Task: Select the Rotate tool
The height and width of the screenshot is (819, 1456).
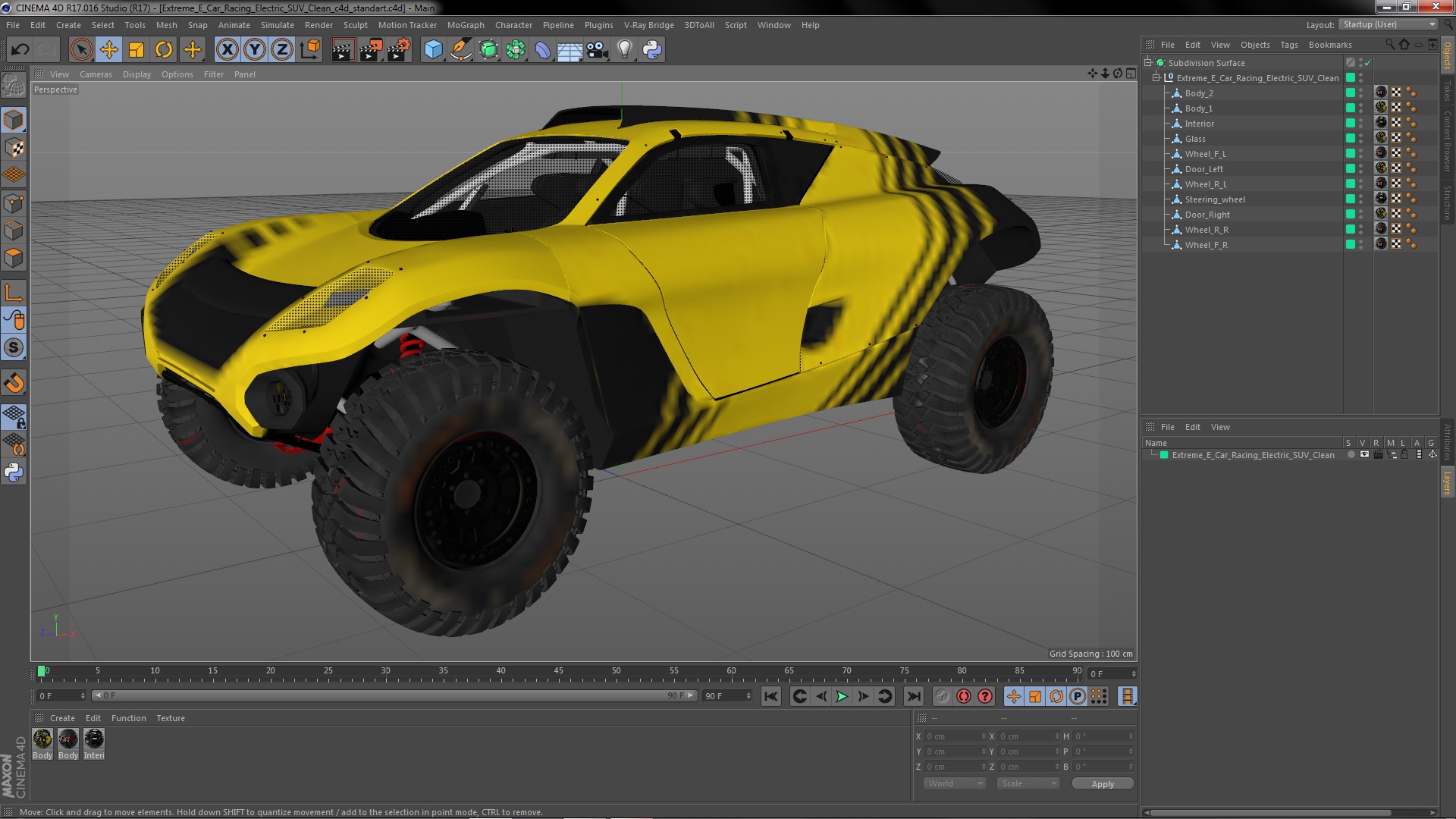Action: click(x=164, y=50)
